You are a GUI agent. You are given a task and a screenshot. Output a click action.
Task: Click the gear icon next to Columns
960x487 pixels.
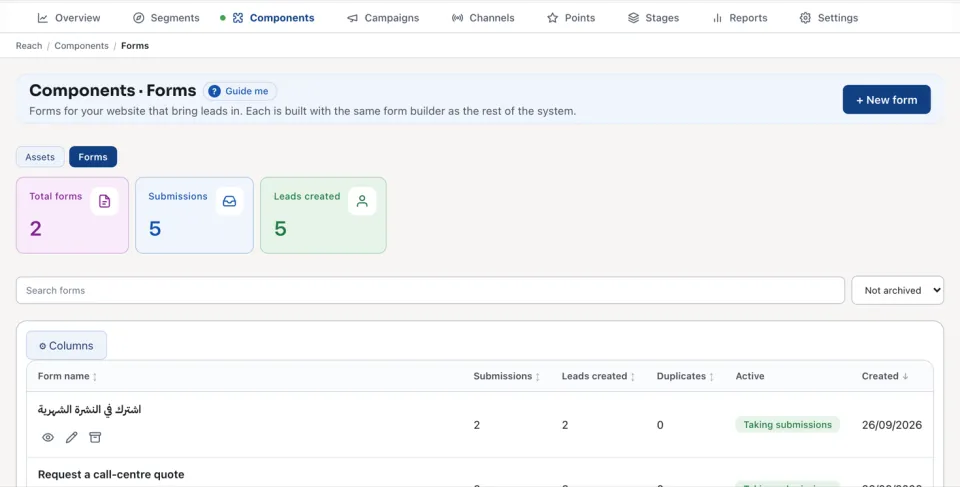(x=42, y=346)
